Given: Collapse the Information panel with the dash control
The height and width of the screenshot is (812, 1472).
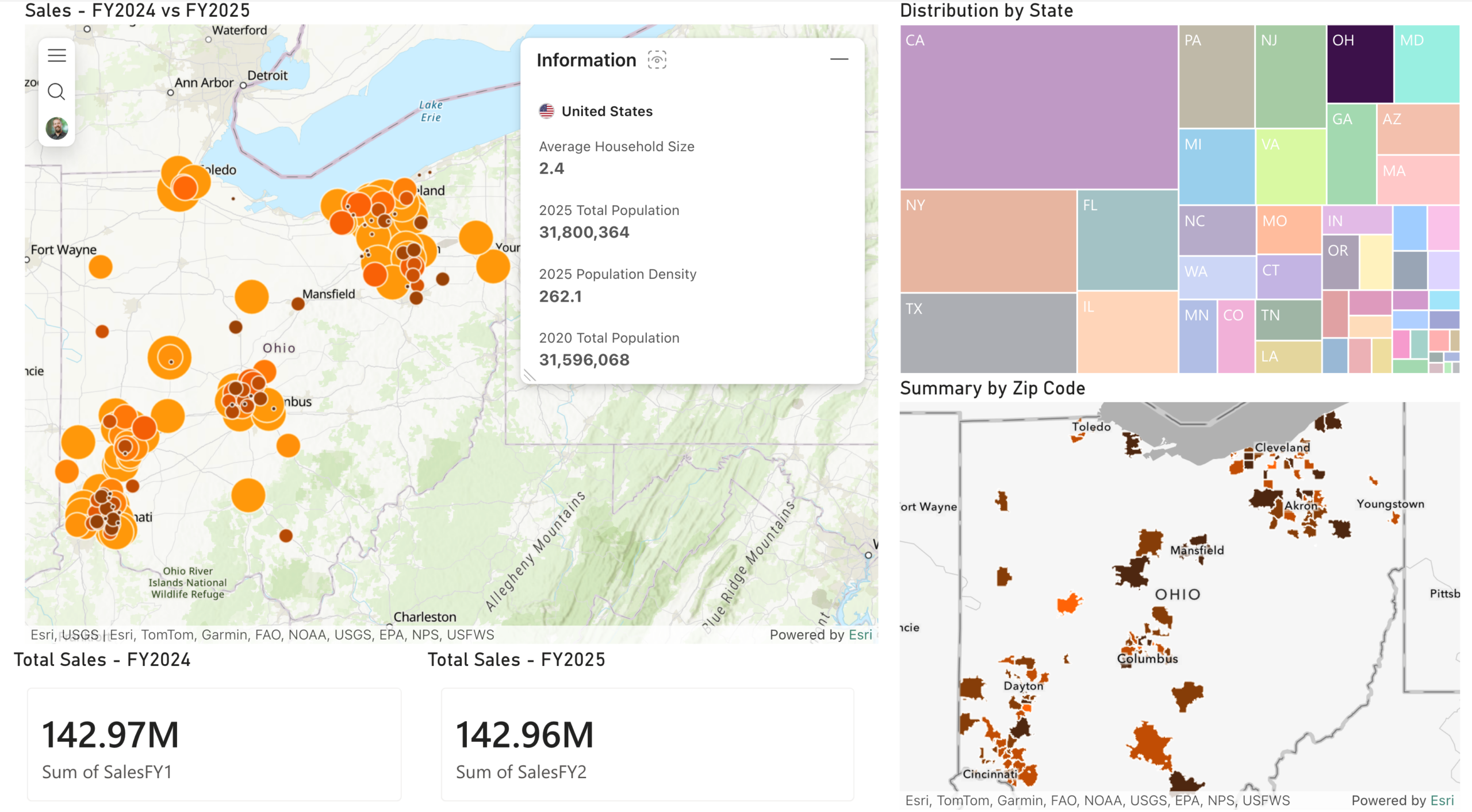Looking at the screenshot, I should [839, 59].
